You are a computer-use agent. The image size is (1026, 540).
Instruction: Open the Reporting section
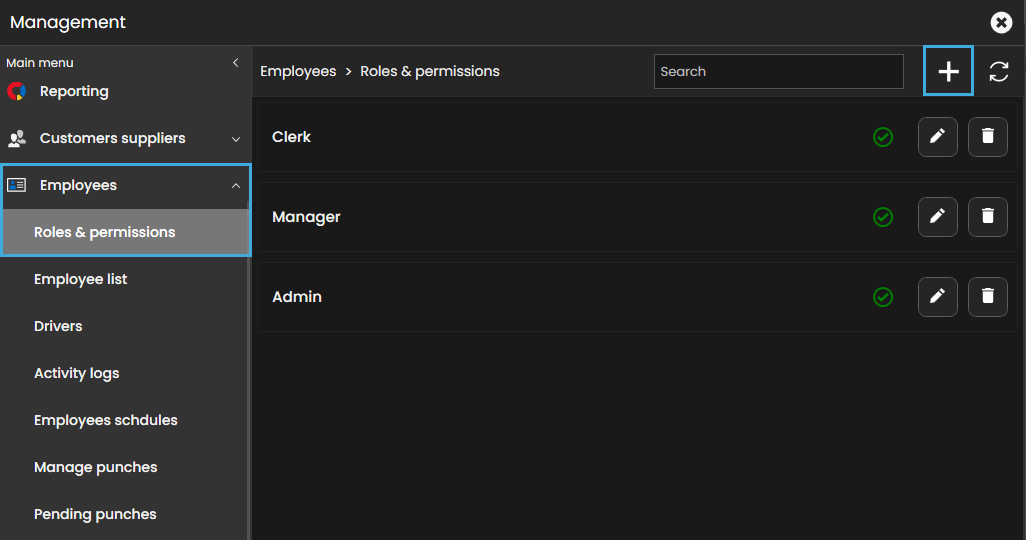[x=74, y=91]
